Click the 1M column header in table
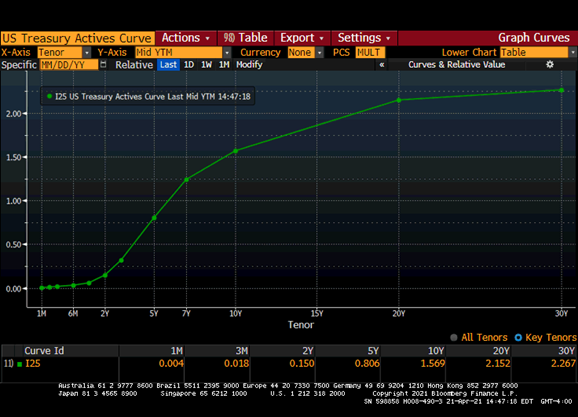The width and height of the screenshot is (578, 417). coord(177,351)
